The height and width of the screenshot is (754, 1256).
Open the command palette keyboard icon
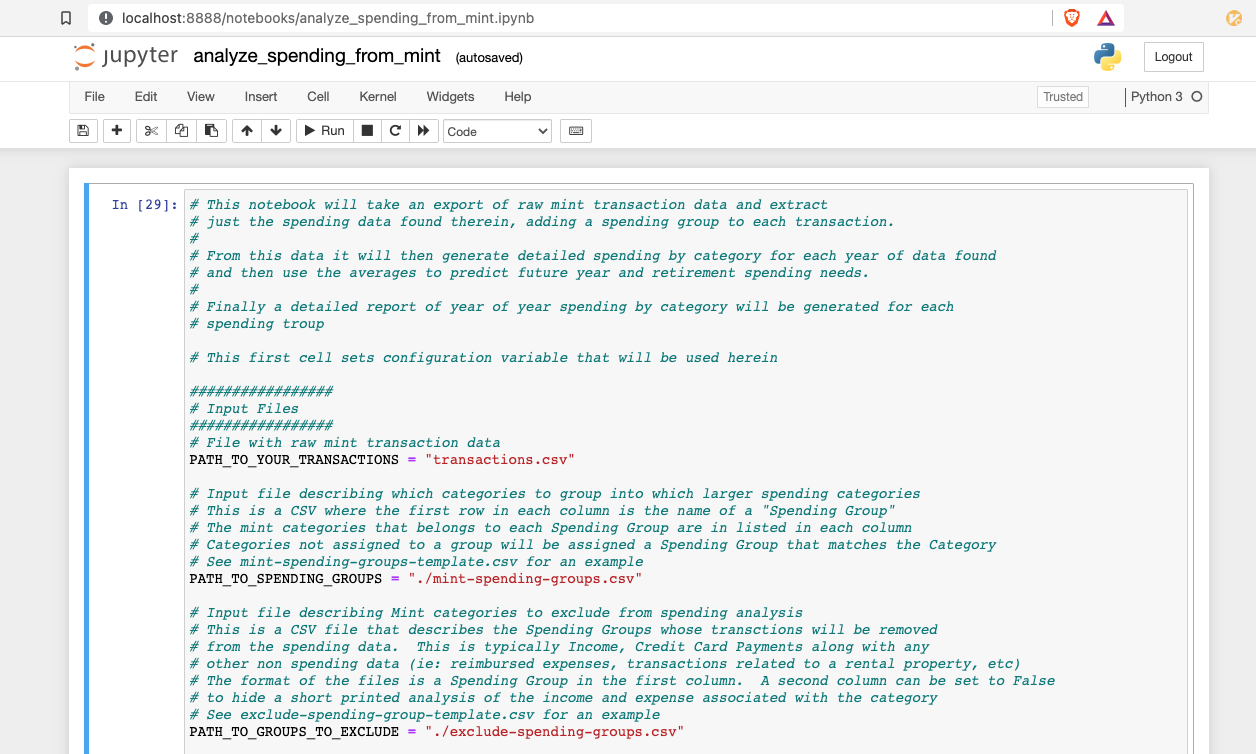pyautogui.click(x=575, y=131)
